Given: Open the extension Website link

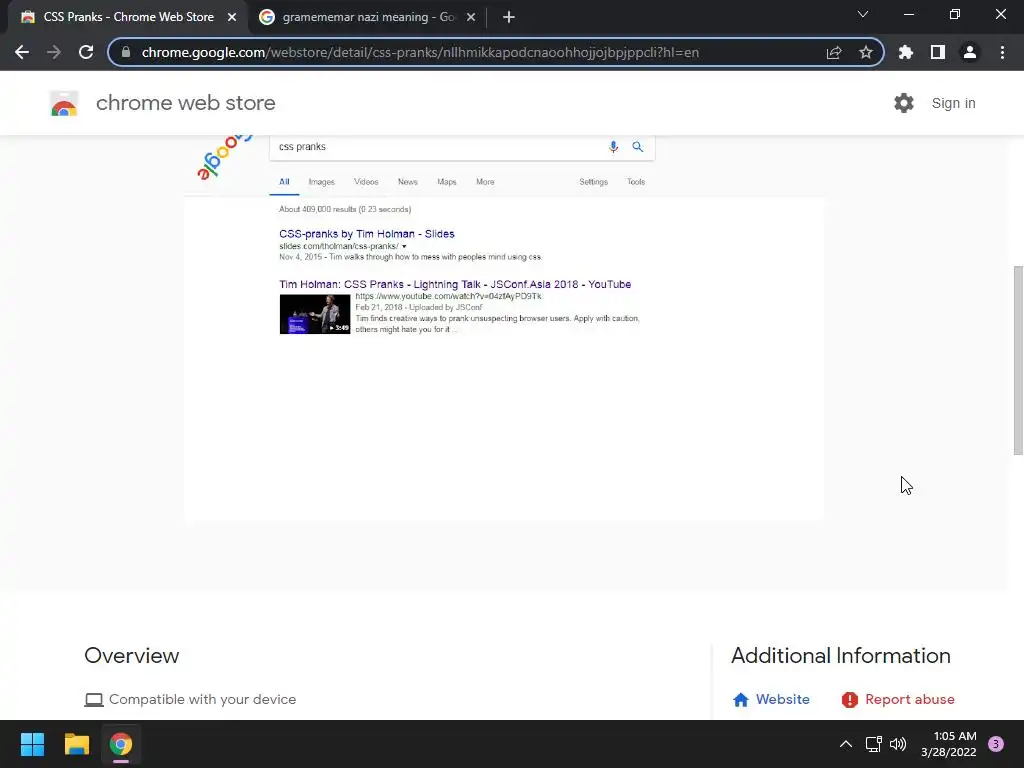Looking at the screenshot, I should pos(782,699).
